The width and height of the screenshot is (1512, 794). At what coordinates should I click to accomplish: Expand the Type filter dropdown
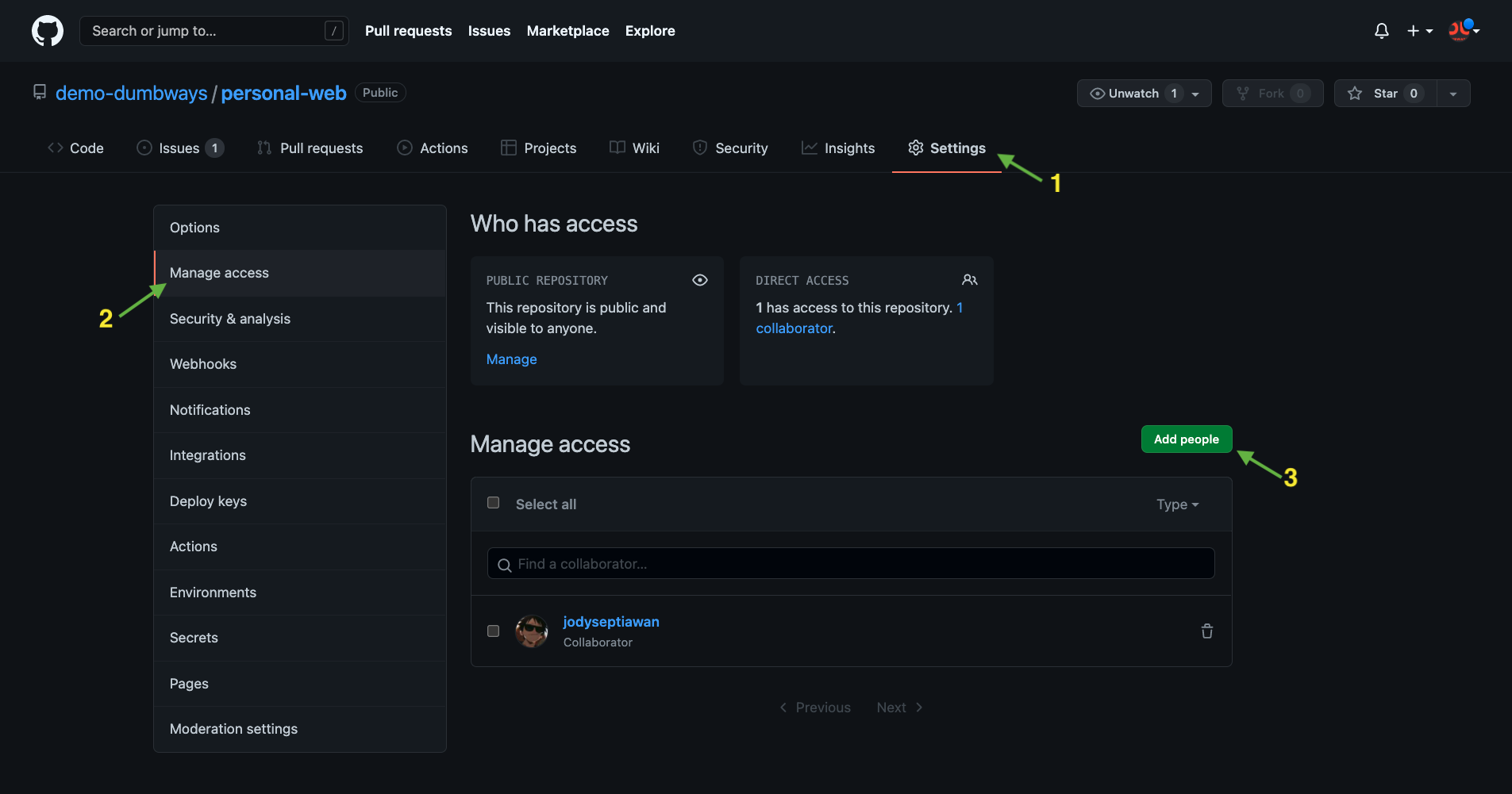tap(1177, 504)
